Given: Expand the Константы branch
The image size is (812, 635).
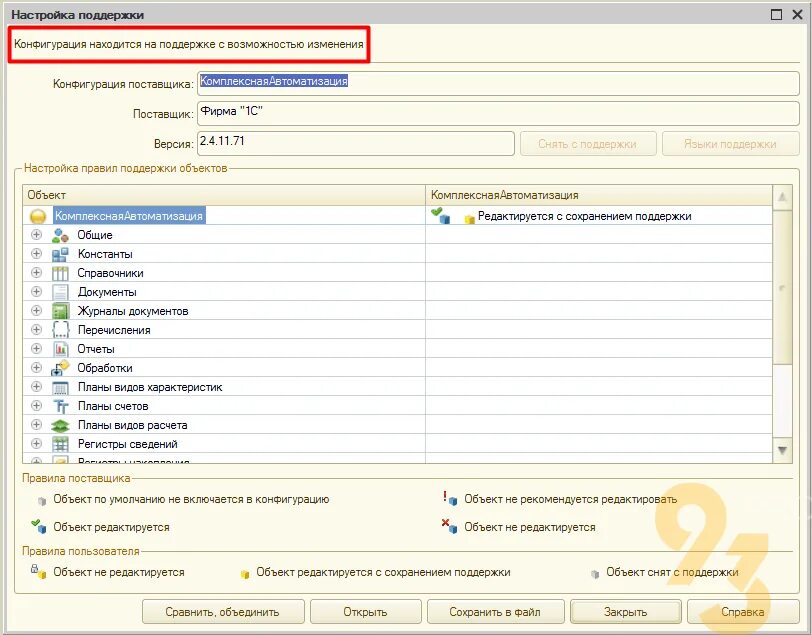Looking at the screenshot, I should [x=36, y=253].
